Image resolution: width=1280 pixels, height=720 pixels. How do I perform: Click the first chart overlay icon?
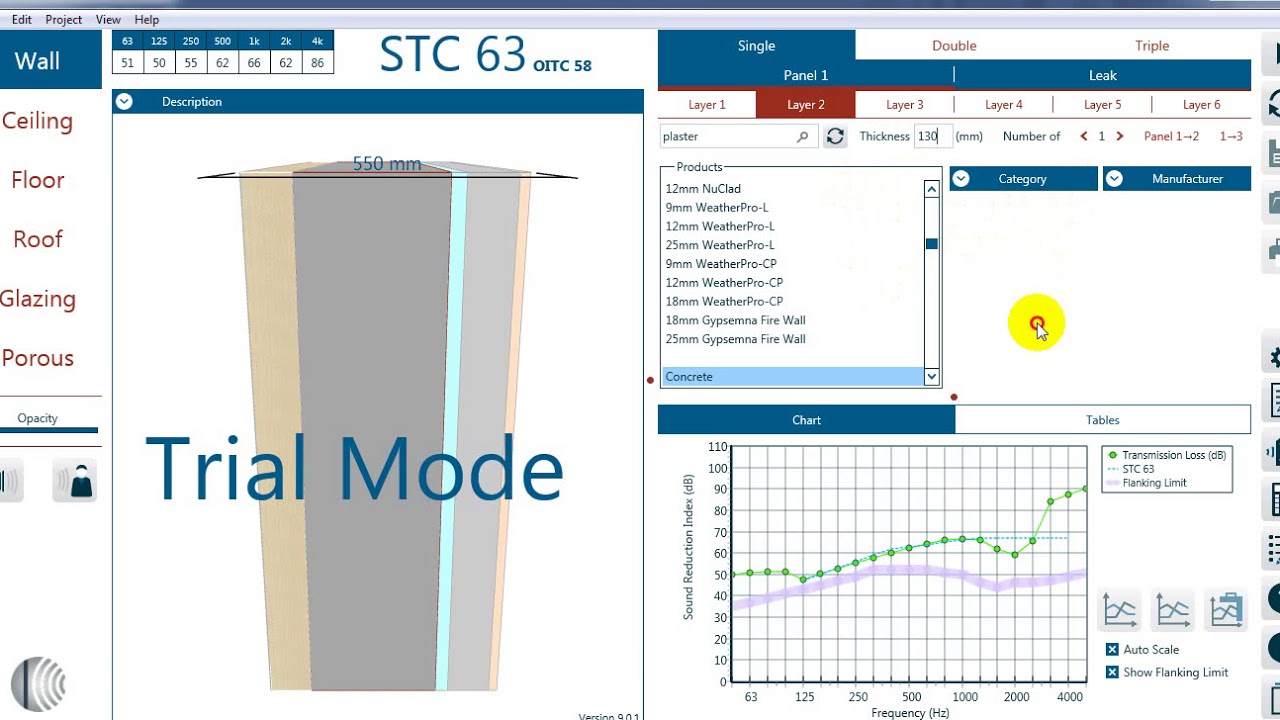pos(1120,609)
